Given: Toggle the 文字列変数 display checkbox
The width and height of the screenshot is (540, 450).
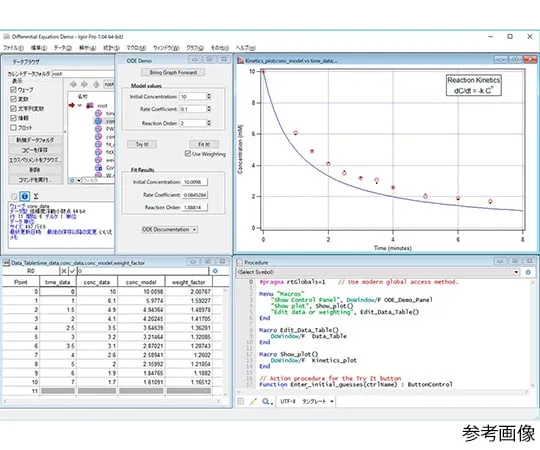Looking at the screenshot, I should (13, 108).
